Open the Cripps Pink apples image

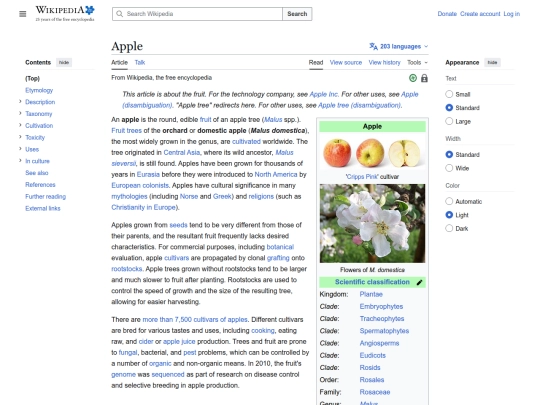372,153
